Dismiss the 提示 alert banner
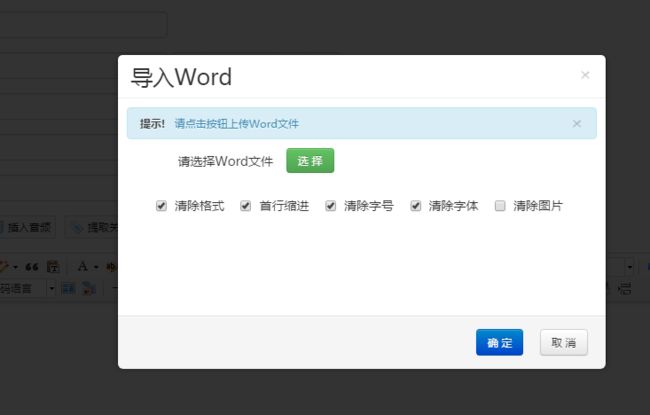 [577, 124]
